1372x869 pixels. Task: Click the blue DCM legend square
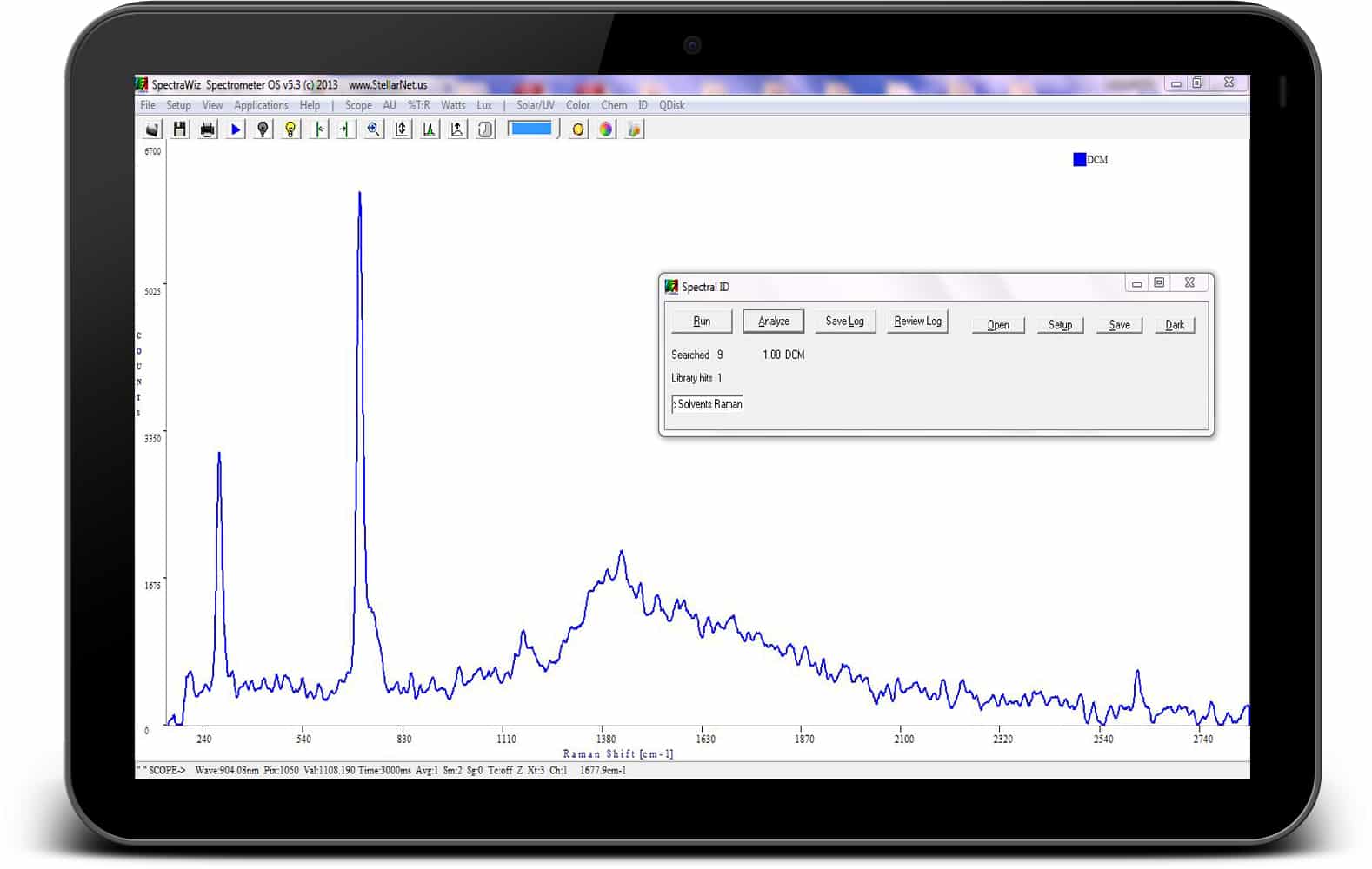[x=1079, y=160]
